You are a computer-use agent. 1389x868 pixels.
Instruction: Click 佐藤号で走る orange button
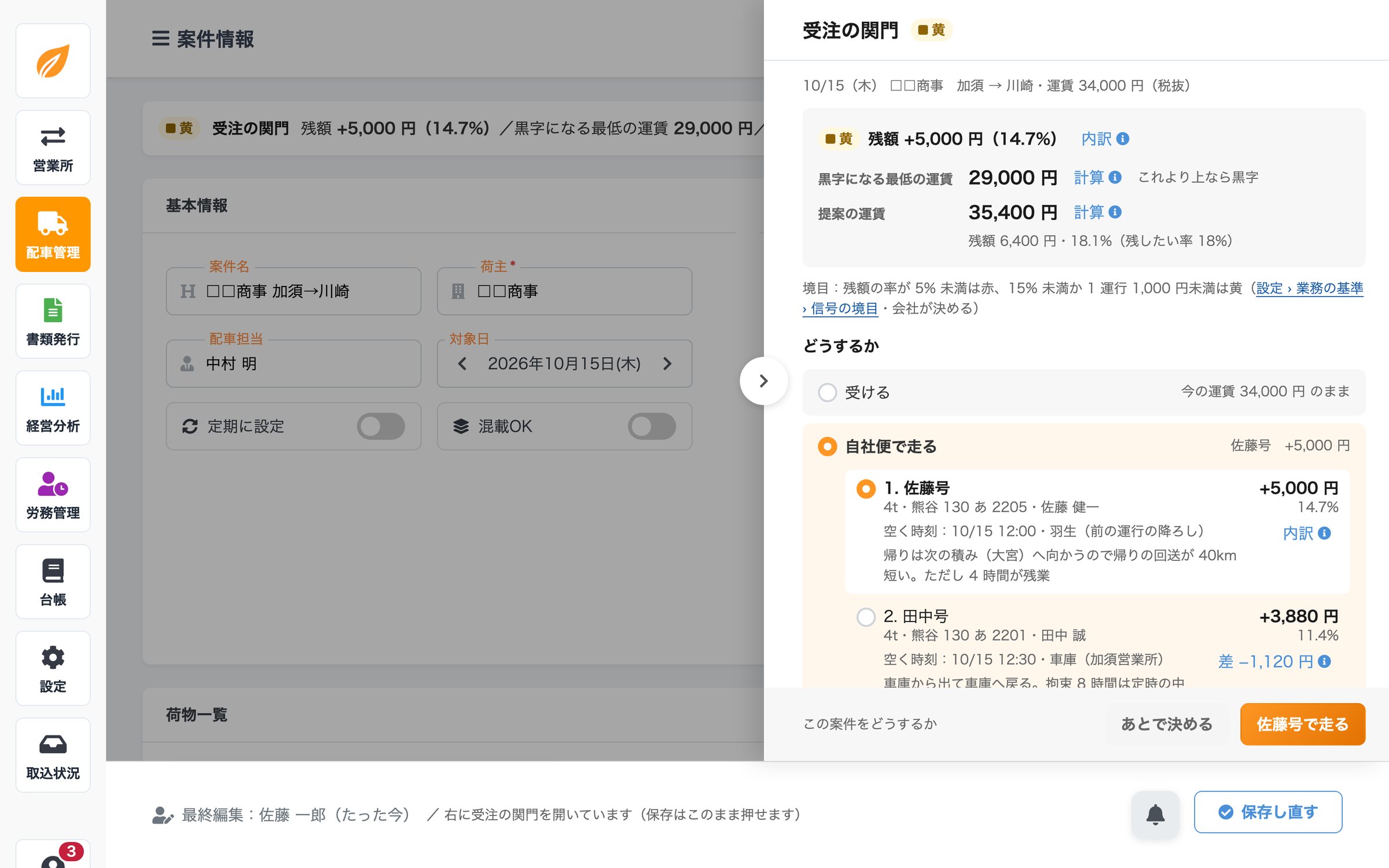[x=1303, y=724]
